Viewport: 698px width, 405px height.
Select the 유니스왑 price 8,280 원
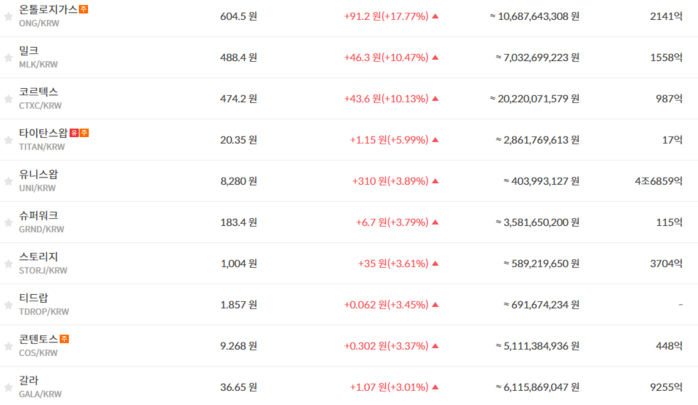239,181
